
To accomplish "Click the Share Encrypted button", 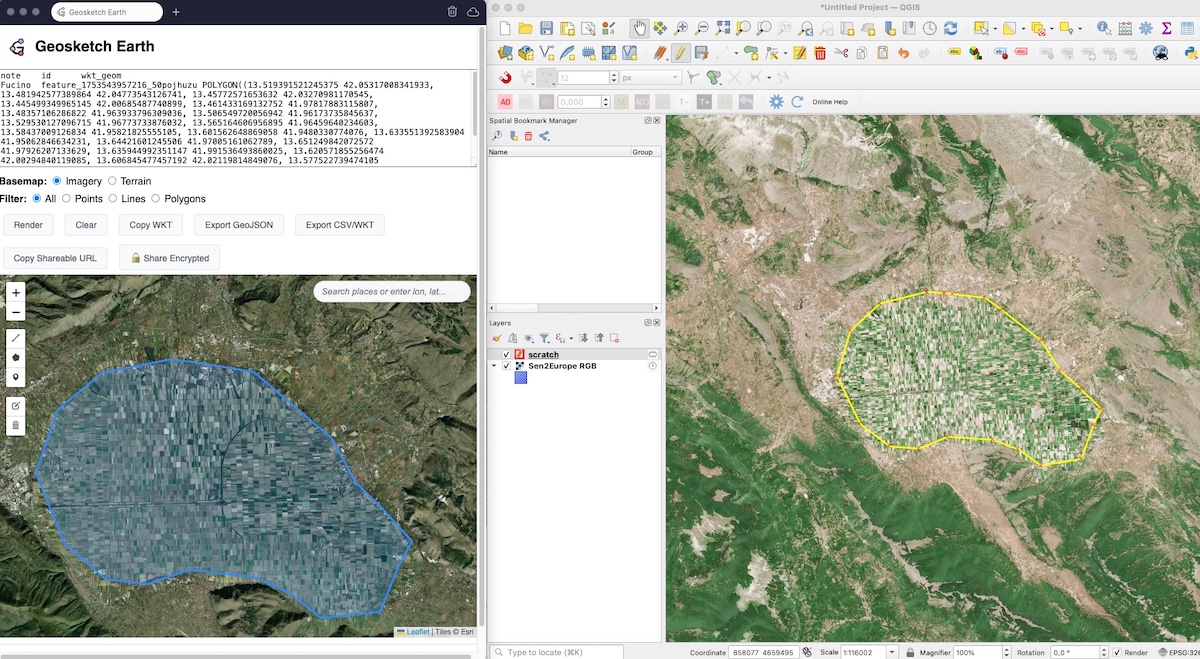I will point(169,258).
